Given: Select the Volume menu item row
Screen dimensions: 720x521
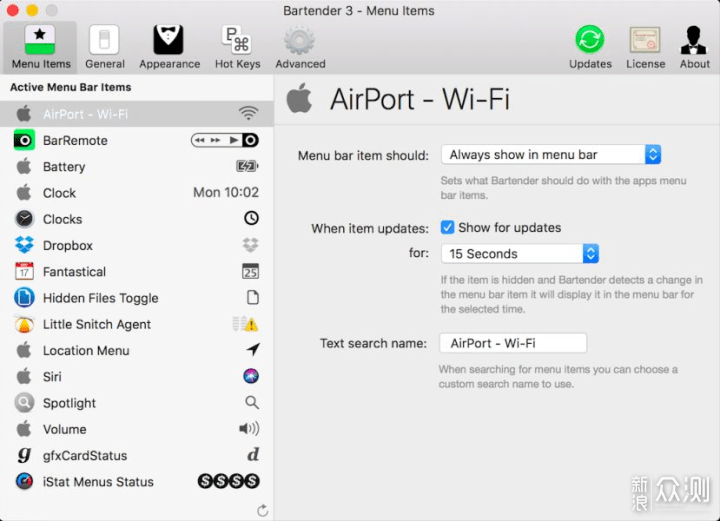Looking at the screenshot, I should [x=137, y=429].
